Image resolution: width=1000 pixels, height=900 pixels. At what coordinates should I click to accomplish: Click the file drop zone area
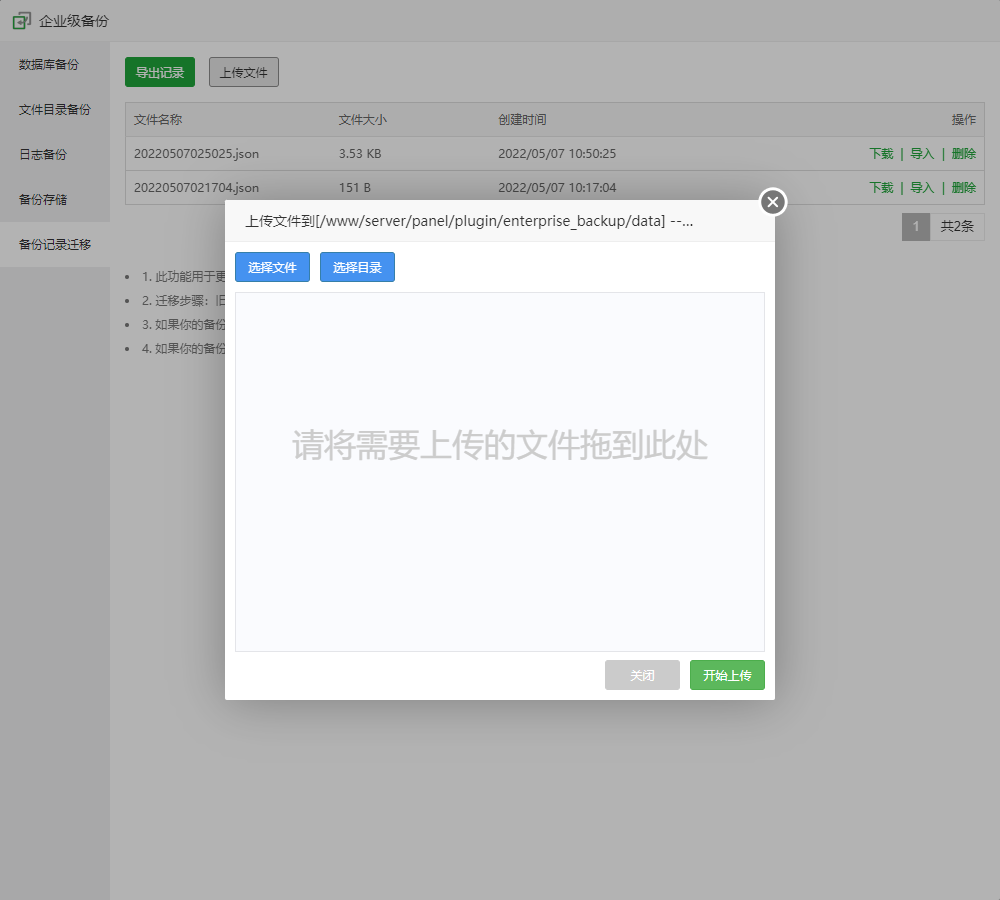[x=500, y=471]
